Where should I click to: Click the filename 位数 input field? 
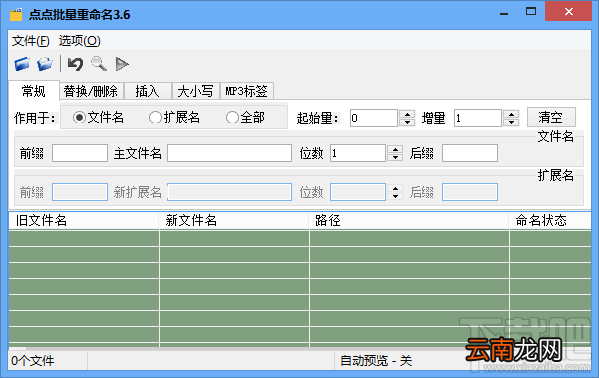pos(358,153)
